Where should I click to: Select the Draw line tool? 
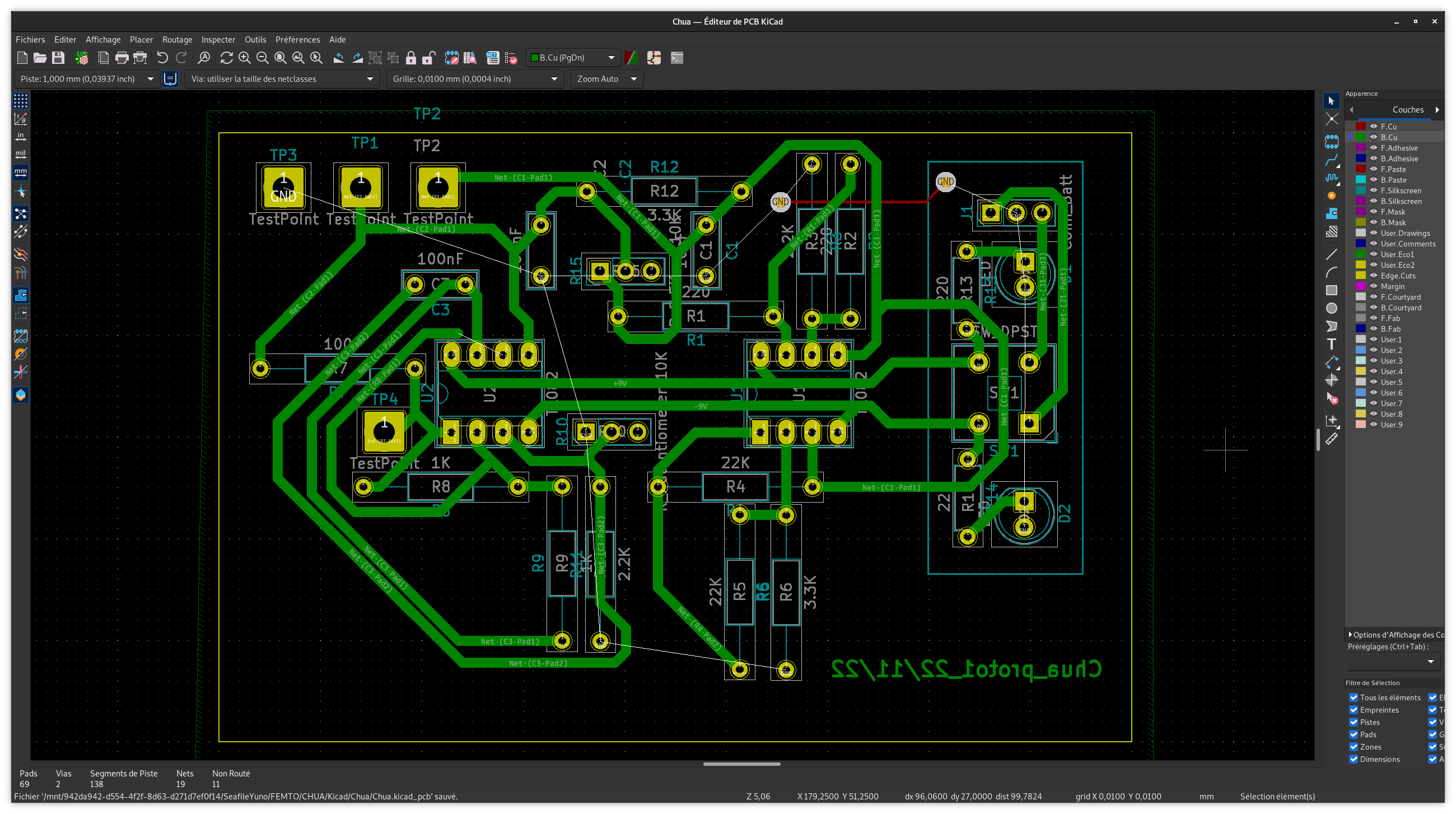1332,254
